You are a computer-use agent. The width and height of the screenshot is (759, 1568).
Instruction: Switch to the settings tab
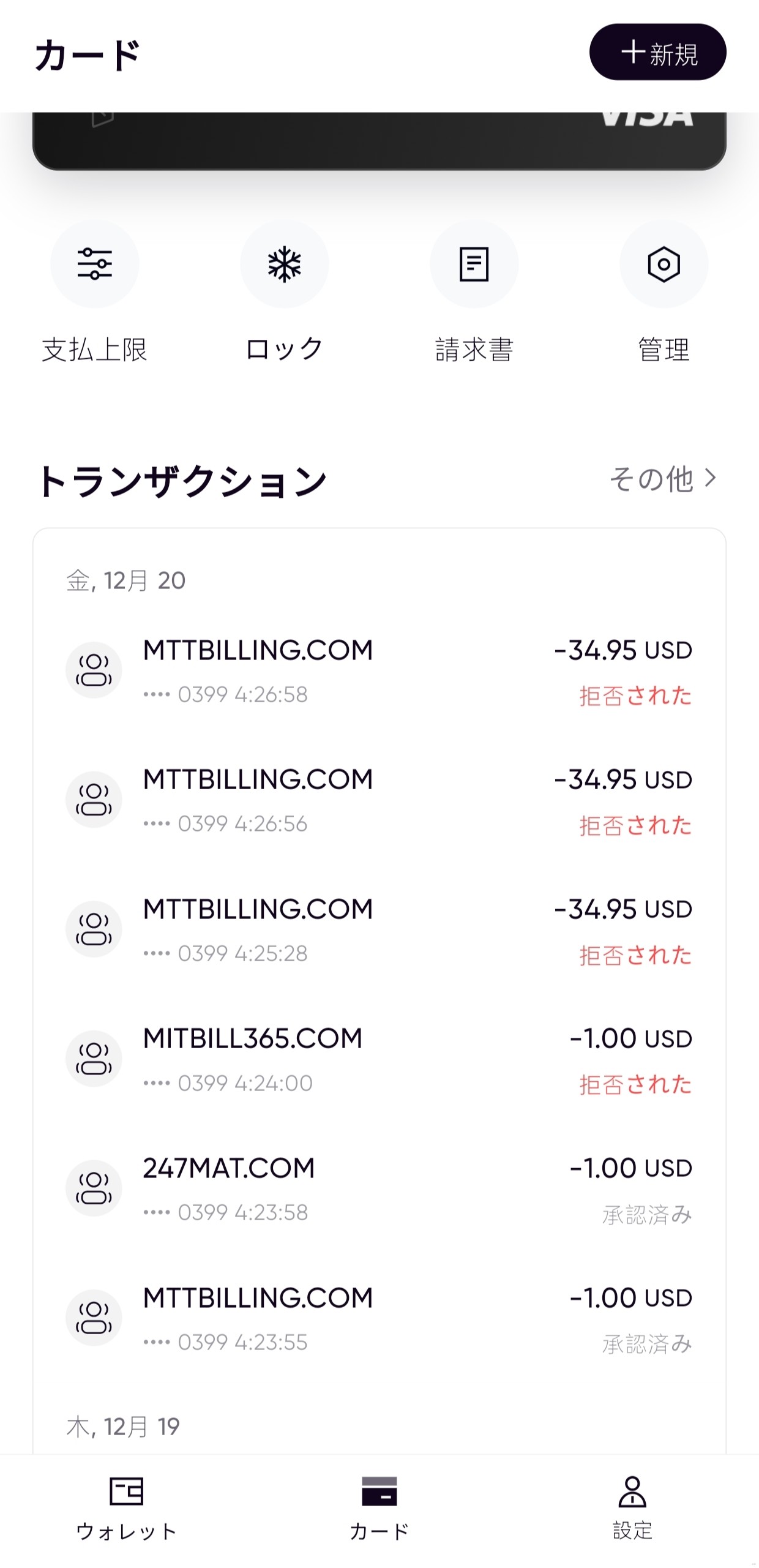click(632, 1507)
